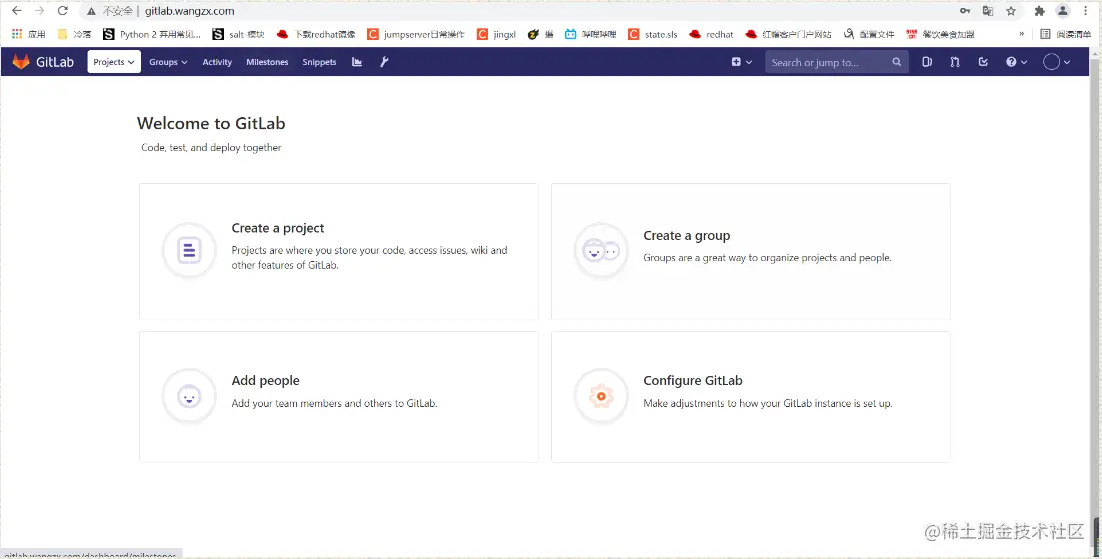The image size is (1102, 559).
Task: Open the Apps (应用) bookmarks shortcut
Action: pyautogui.click(x=29, y=34)
